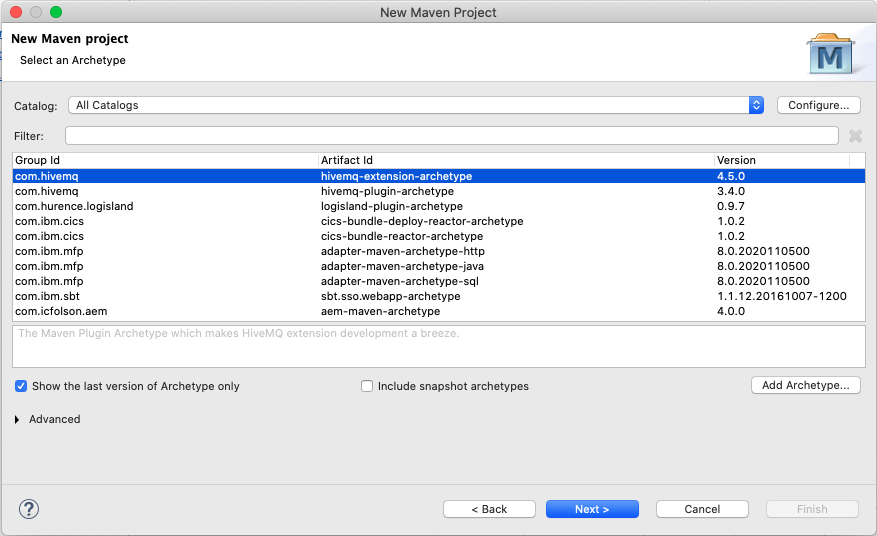Click into the Filter text field

(x=451, y=136)
